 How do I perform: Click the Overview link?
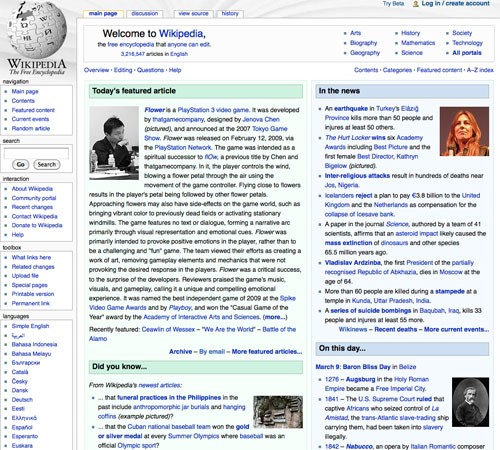(96, 70)
